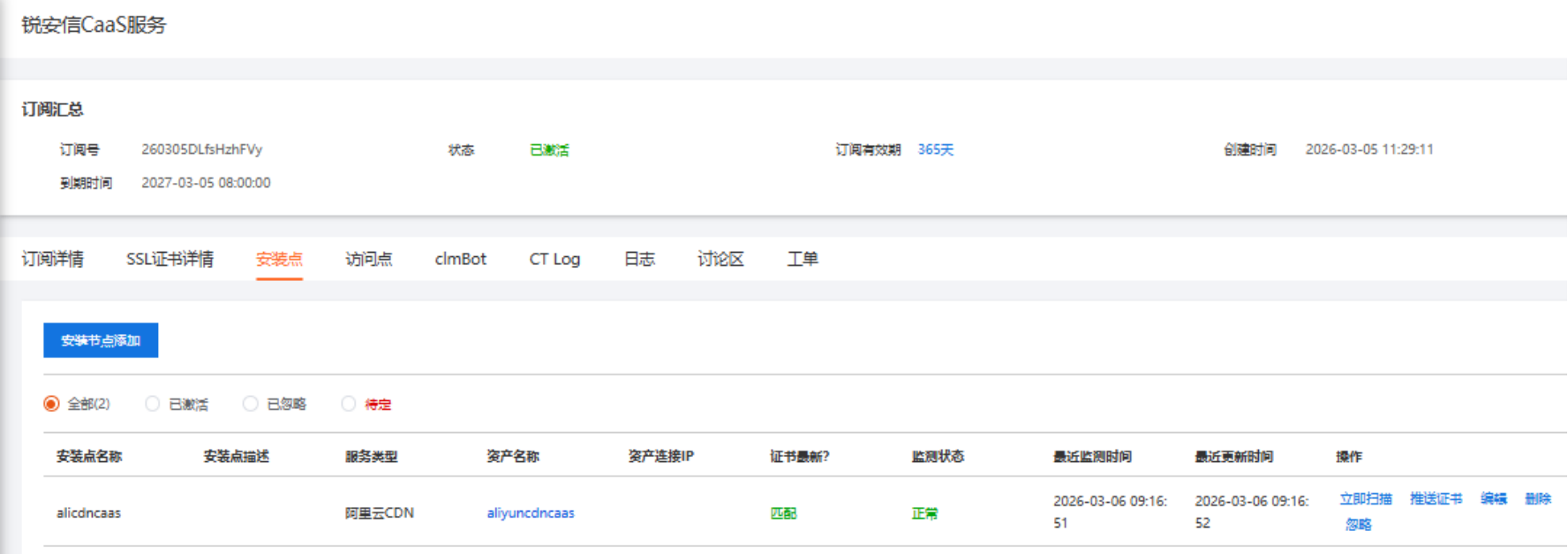The width and height of the screenshot is (1568, 554).
Task: Click the 证书最新? column header
Action: point(800,457)
